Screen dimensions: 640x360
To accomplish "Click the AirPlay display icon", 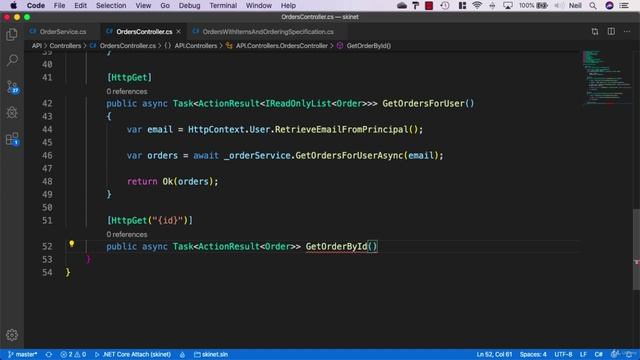I will pos(508,5).
